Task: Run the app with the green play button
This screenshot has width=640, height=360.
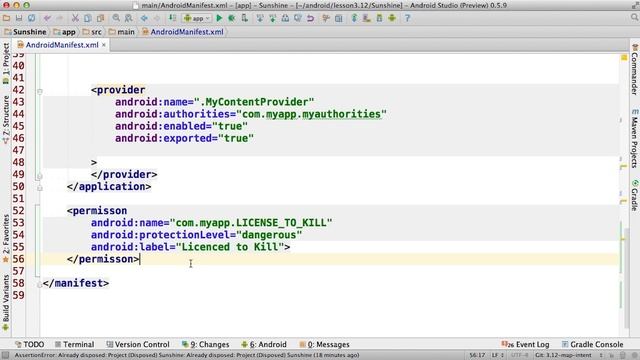Action: 219,18
